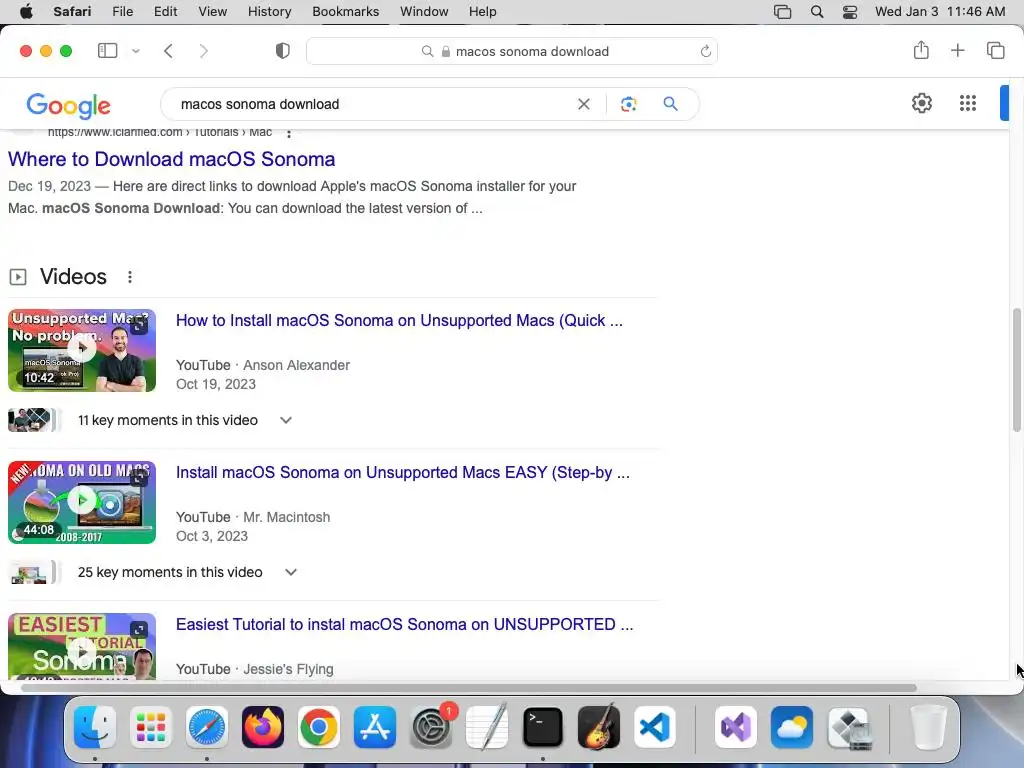Open the sidebar tab group dropdown arrow
Viewport: 1024px width, 768px height.
click(136, 51)
